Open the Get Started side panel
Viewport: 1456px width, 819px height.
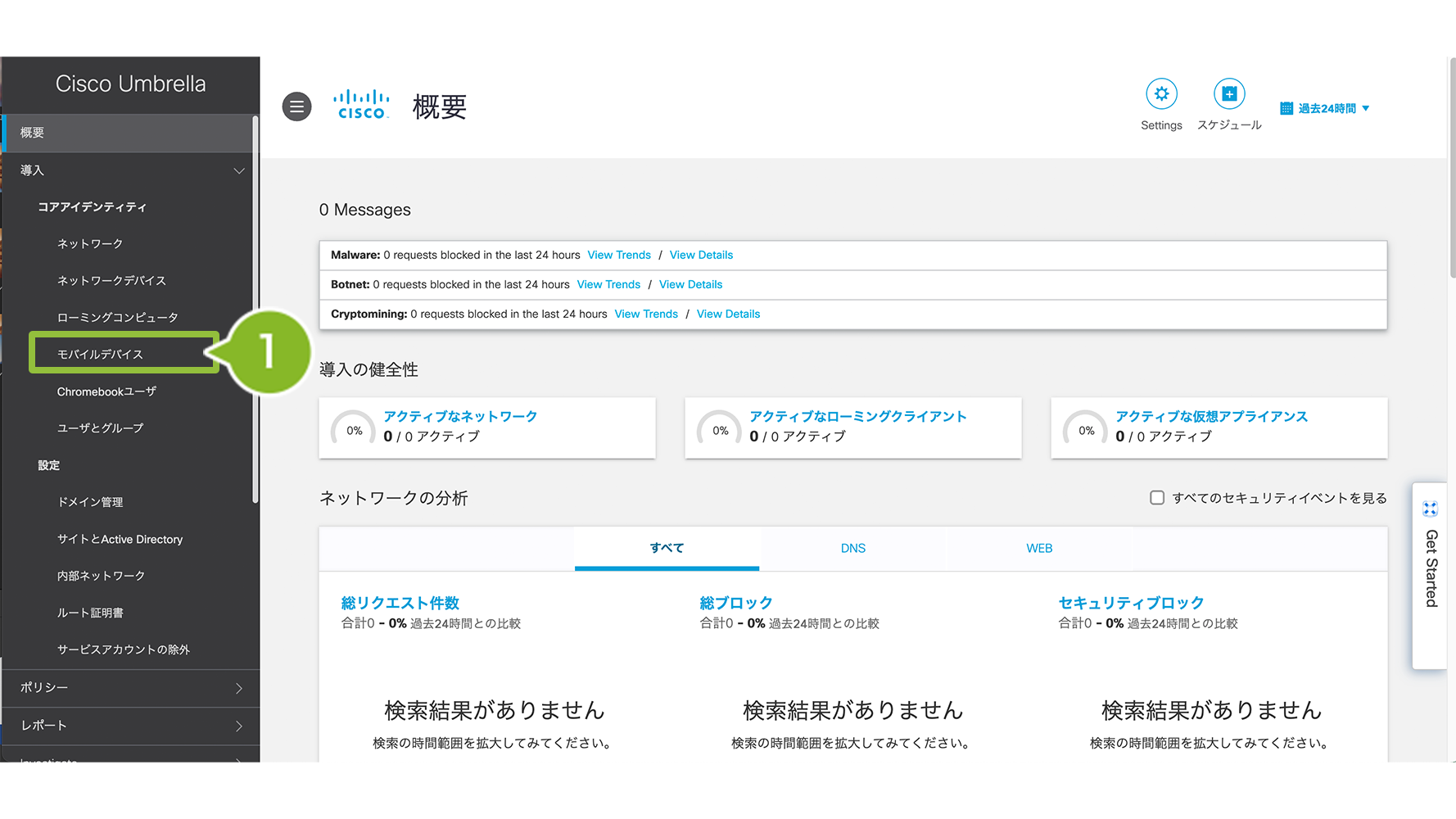pos(1430,565)
